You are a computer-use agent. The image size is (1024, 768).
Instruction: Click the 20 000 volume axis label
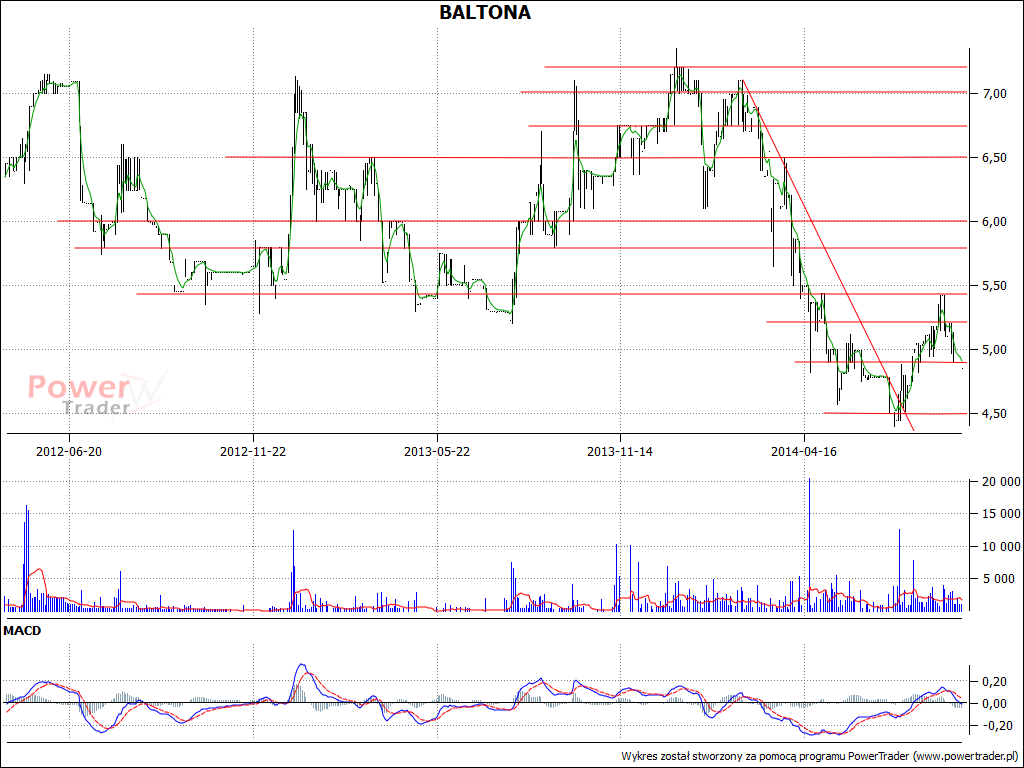(x=999, y=483)
